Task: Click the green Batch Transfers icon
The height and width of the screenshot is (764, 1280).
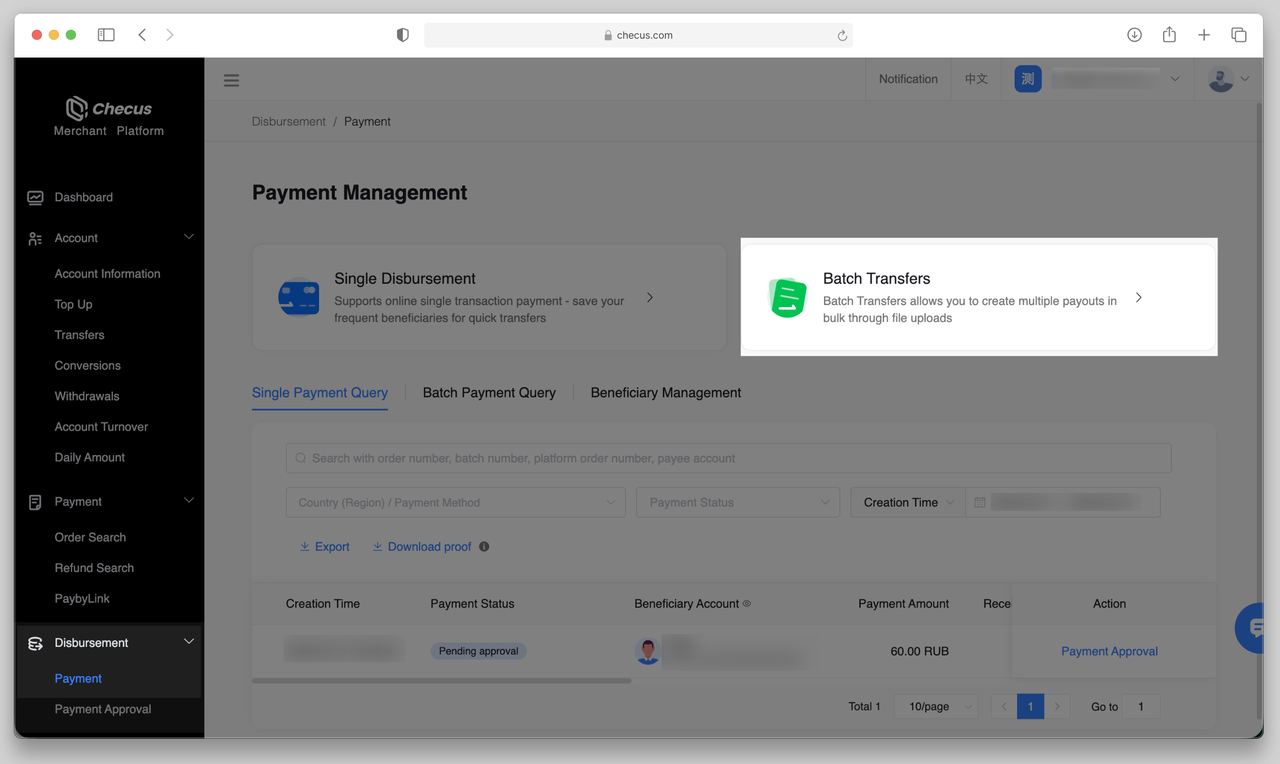Action: [787, 298]
